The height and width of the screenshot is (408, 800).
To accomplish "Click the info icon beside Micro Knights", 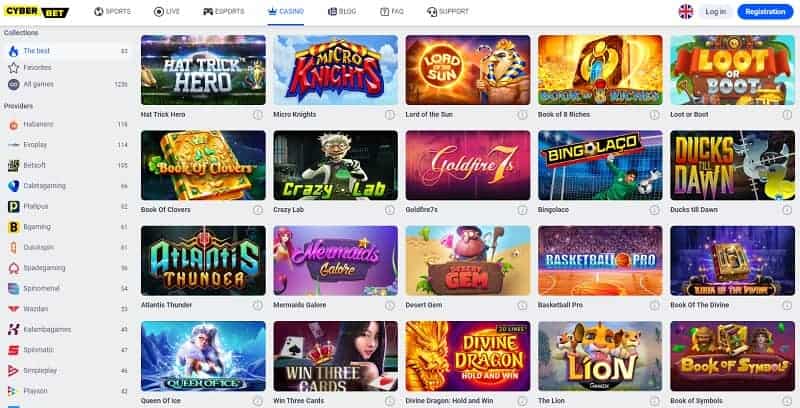I will tap(390, 115).
